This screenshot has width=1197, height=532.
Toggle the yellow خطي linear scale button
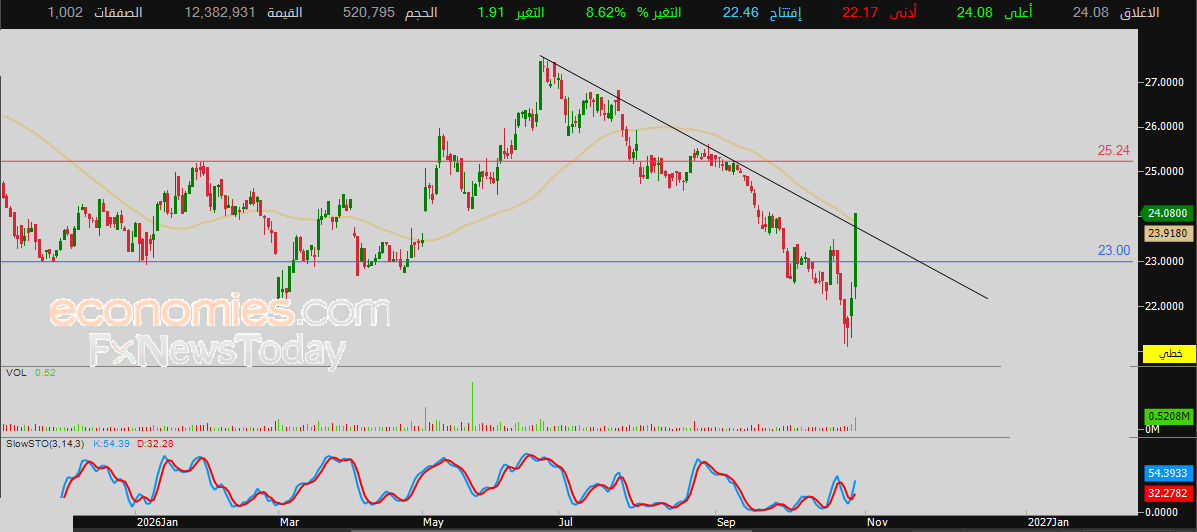(x=1168, y=353)
